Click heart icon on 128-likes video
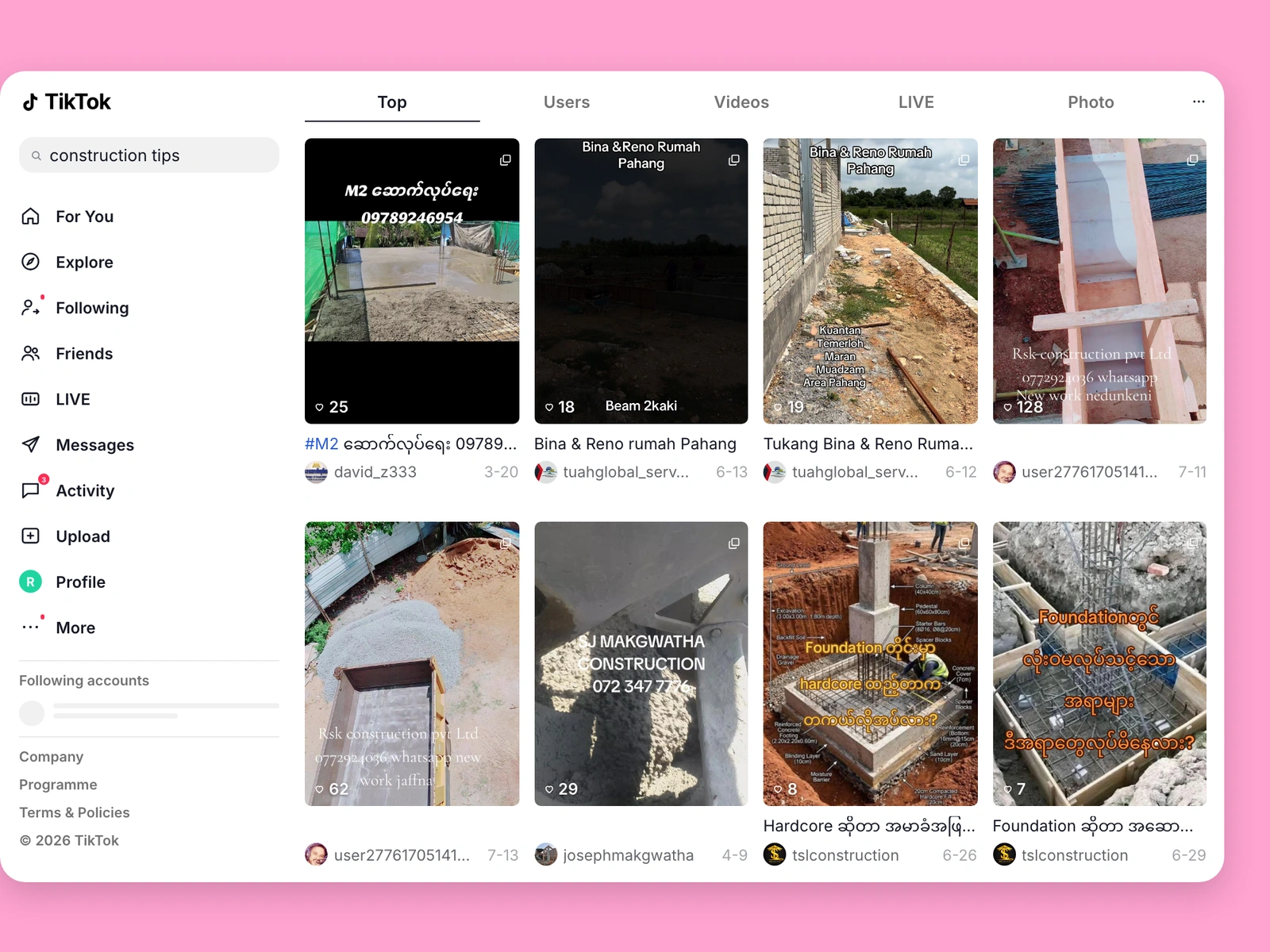Screen dimensions: 1270x952 [1008, 407]
